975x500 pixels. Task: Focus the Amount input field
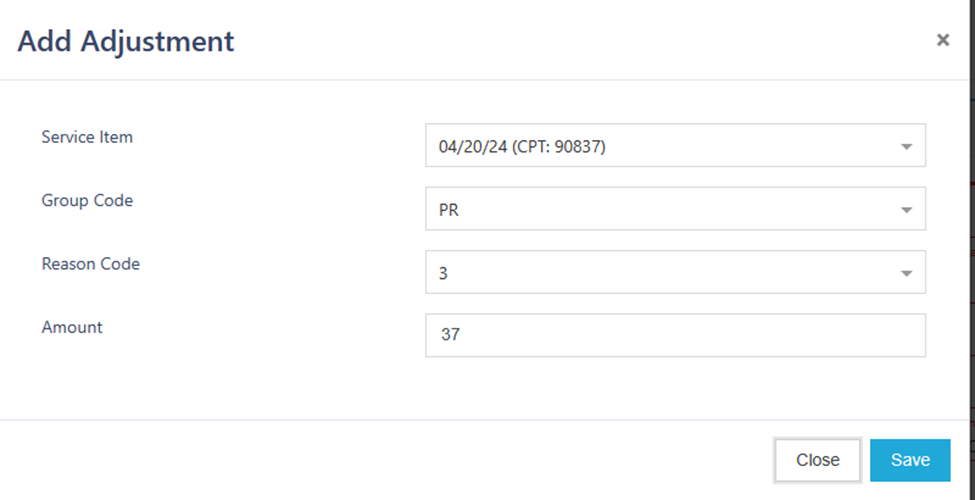click(675, 336)
